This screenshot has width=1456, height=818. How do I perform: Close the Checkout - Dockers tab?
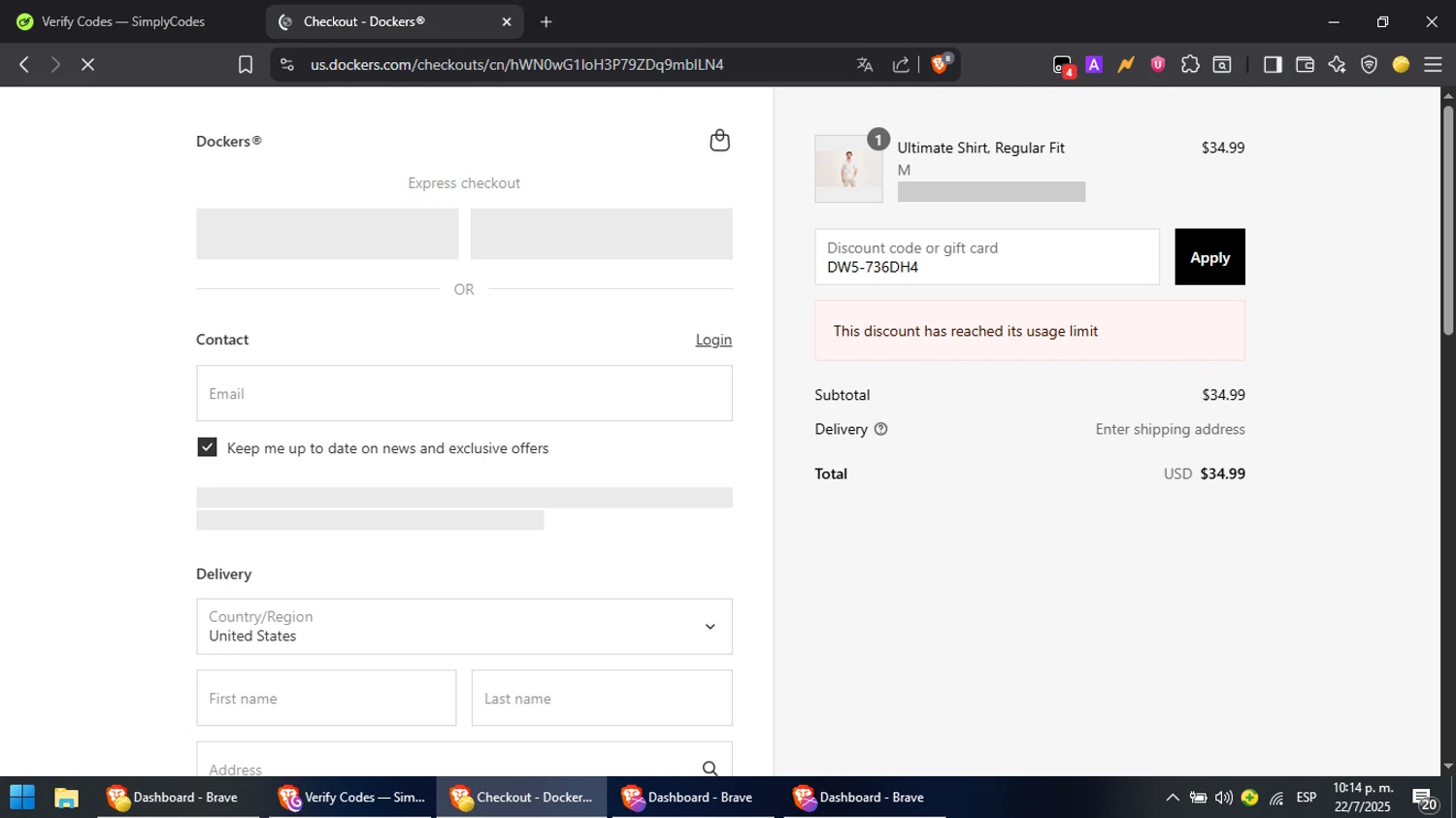pyautogui.click(x=507, y=21)
